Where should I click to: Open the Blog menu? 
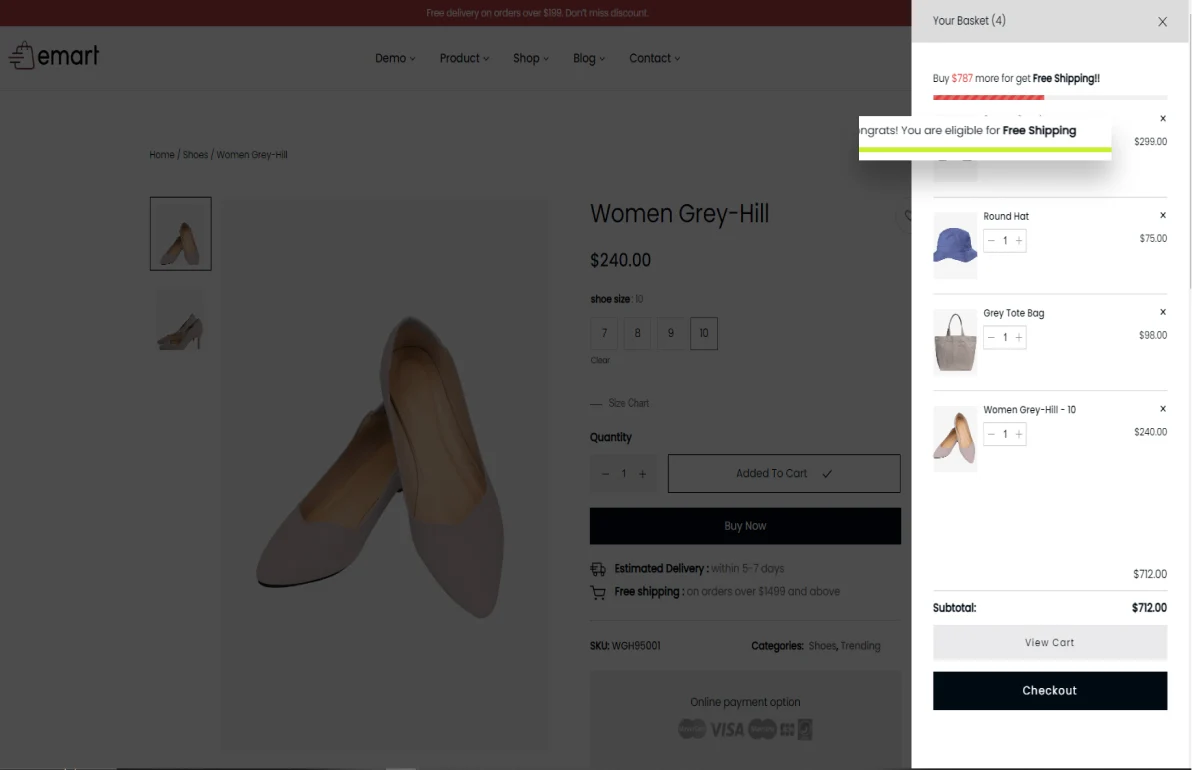pyautogui.click(x=589, y=58)
